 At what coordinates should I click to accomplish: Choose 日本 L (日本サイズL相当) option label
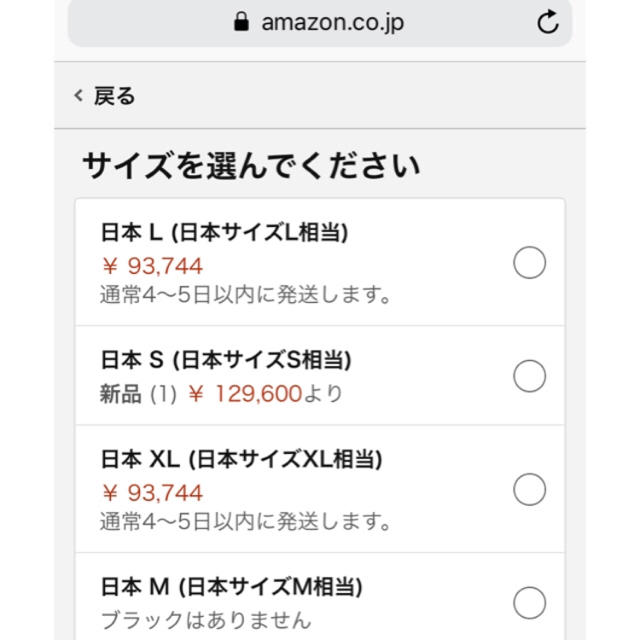tap(224, 233)
